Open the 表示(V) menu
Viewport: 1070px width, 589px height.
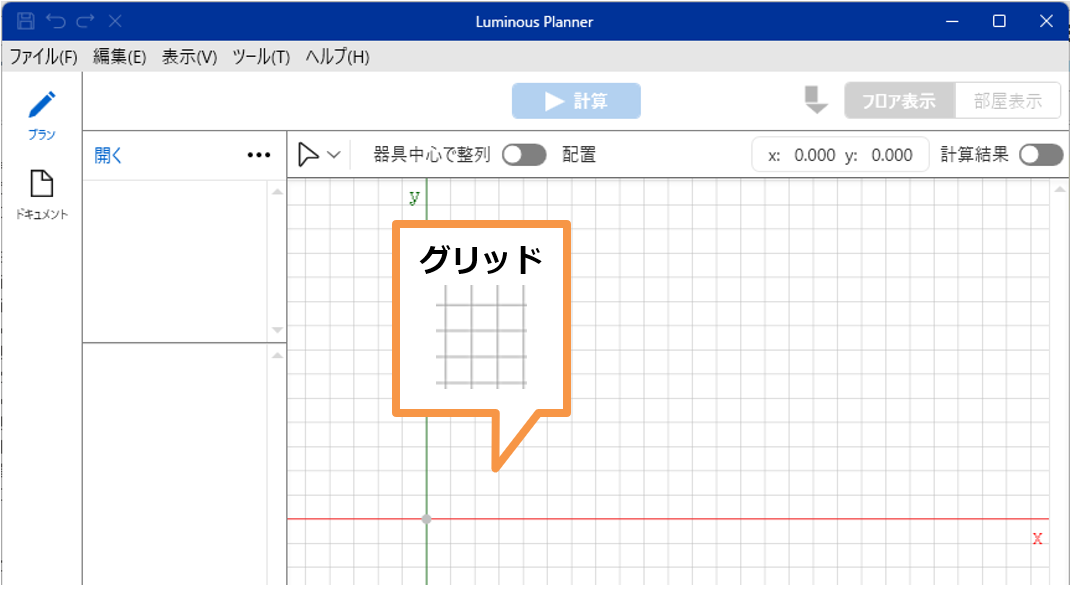pos(189,57)
